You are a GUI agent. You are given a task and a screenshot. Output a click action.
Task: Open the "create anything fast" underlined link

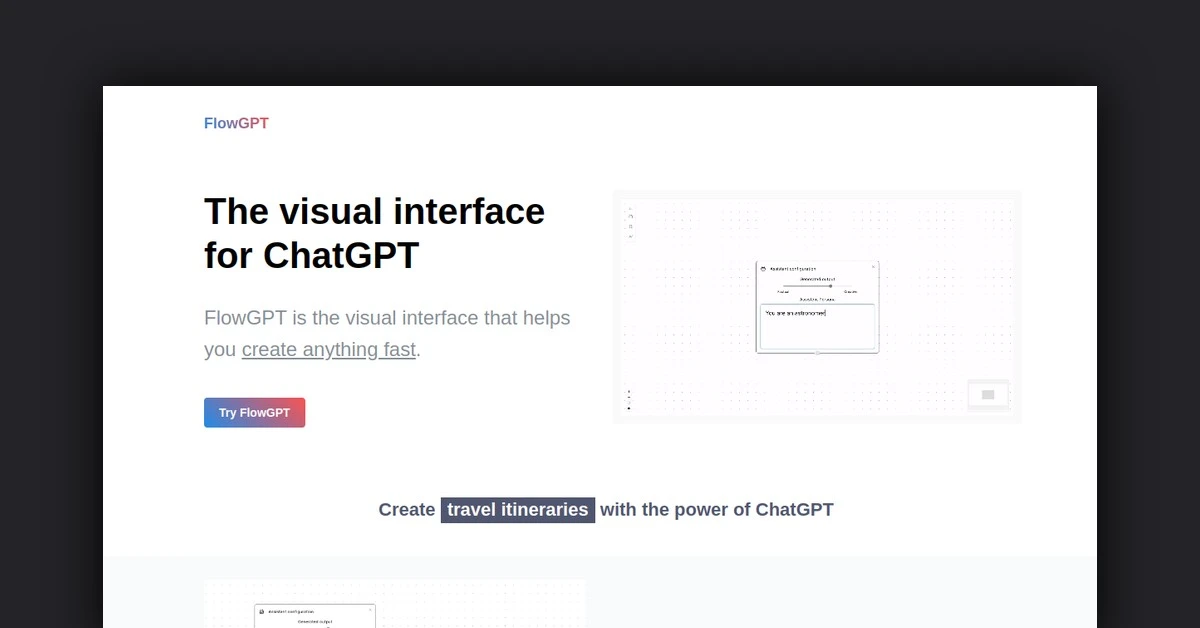pyautogui.click(x=328, y=350)
